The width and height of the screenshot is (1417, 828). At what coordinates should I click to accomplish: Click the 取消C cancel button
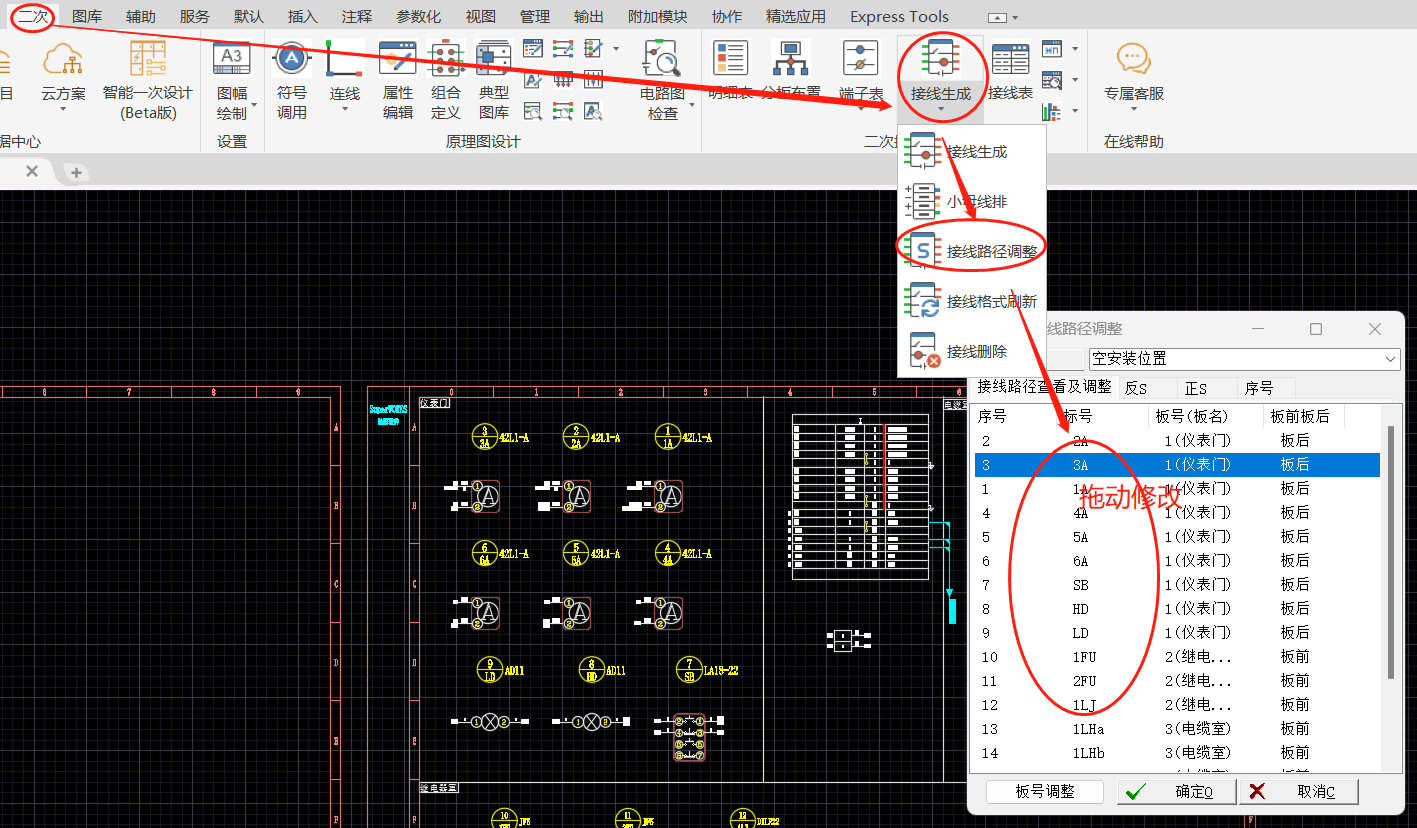coord(1299,791)
